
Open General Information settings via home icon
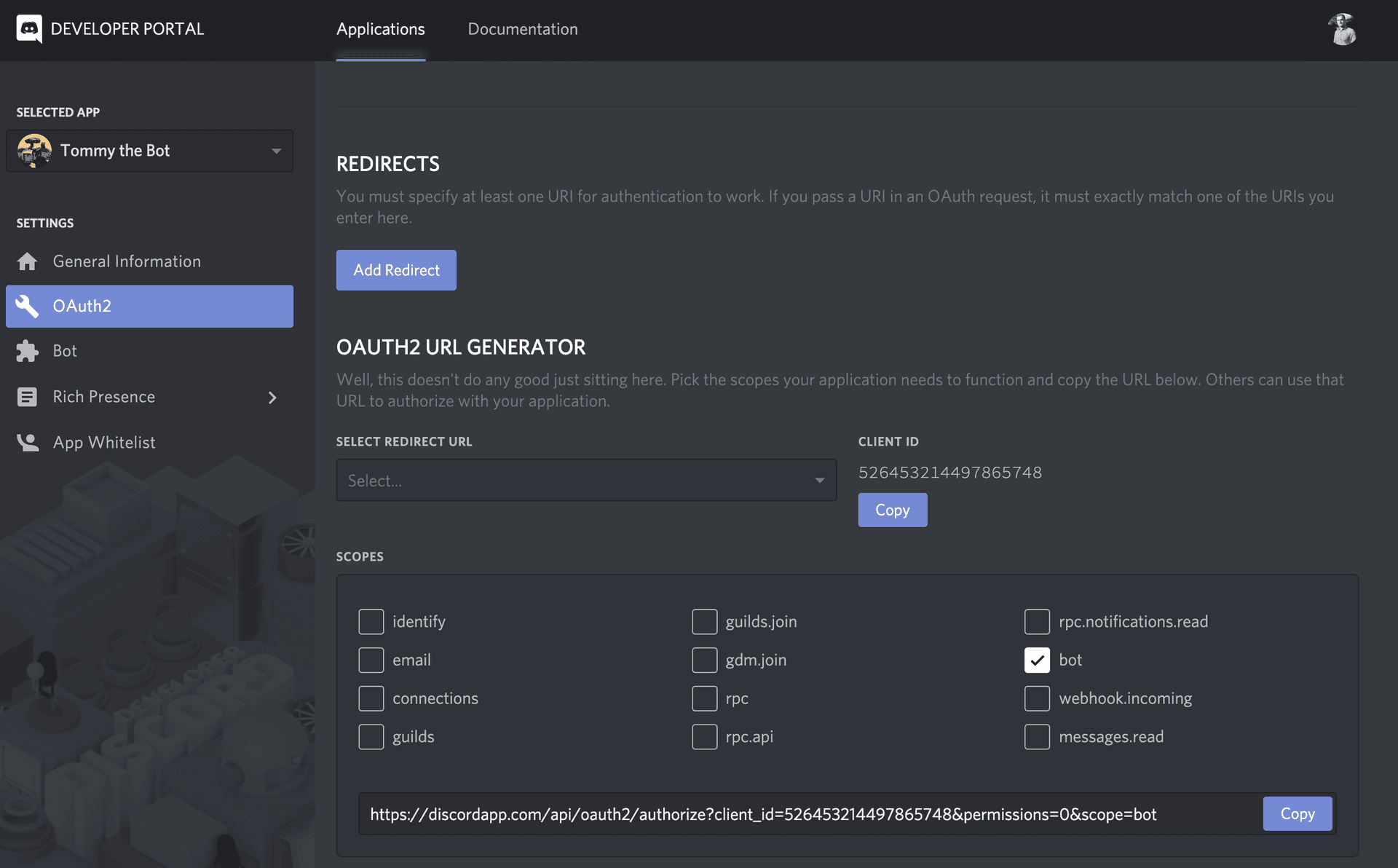[27, 261]
